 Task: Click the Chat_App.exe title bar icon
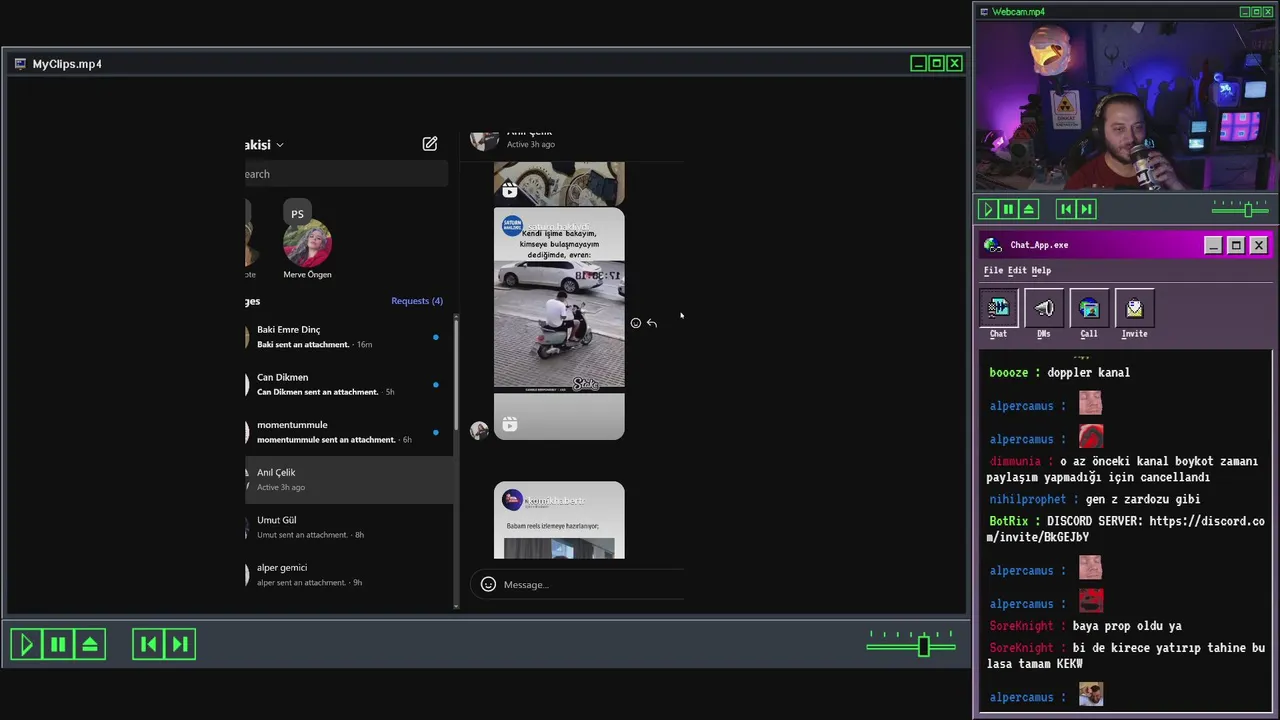click(993, 245)
